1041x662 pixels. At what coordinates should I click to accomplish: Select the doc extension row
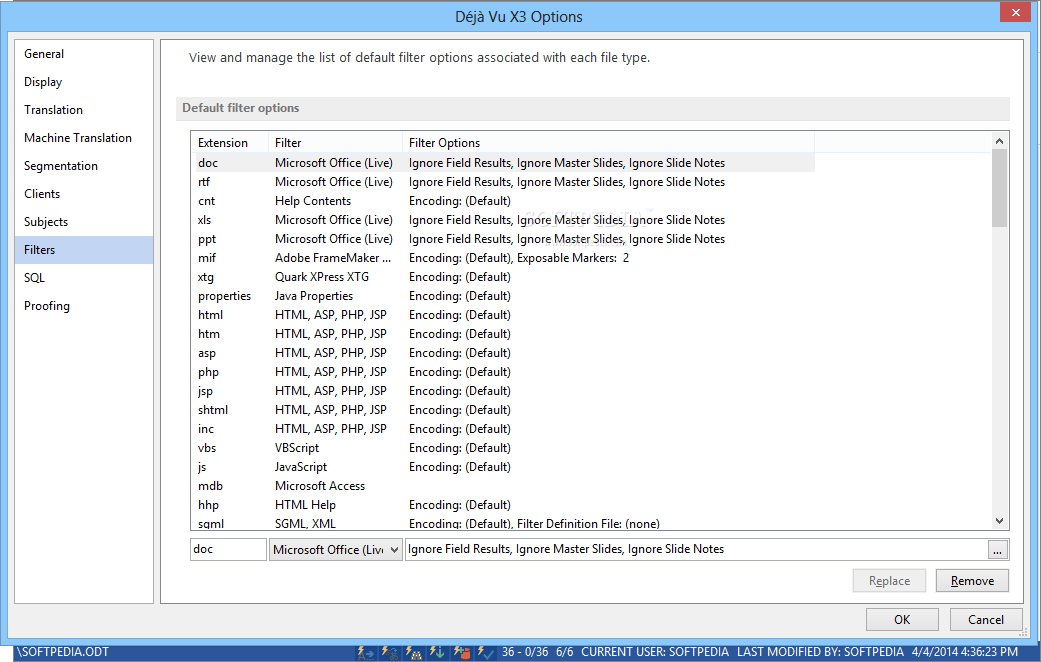(504, 163)
